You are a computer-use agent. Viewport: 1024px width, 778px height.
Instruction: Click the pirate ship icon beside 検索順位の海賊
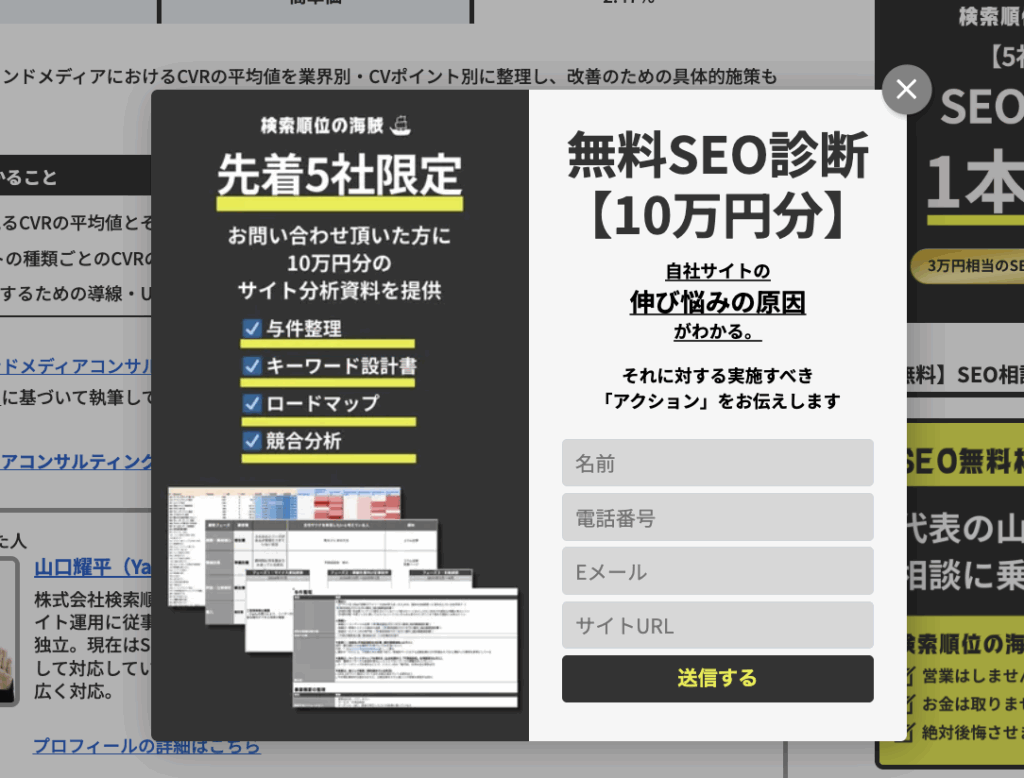click(x=400, y=125)
